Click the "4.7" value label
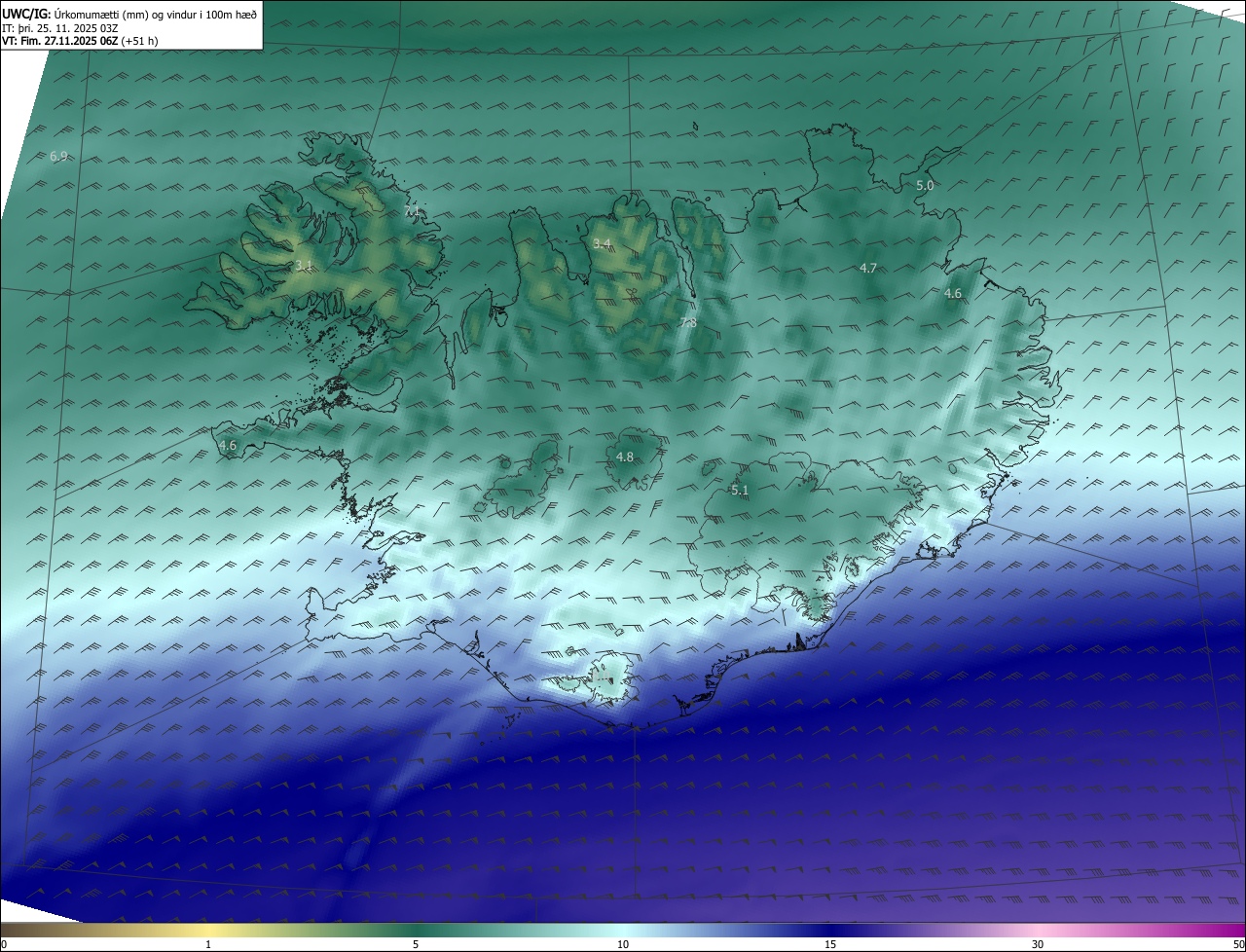The width and height of the screenshot is (1246, 952). (868, 268)
